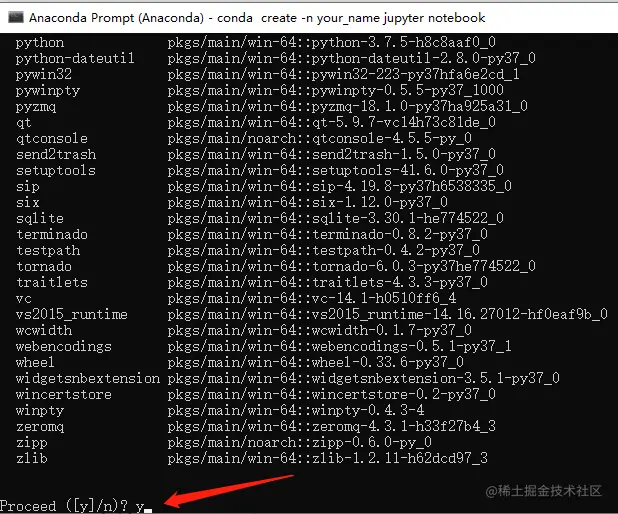Select 'tornado-6.0.3-py37he774522_0' spec text
The image size is (618, 514).
coord(424,266)
